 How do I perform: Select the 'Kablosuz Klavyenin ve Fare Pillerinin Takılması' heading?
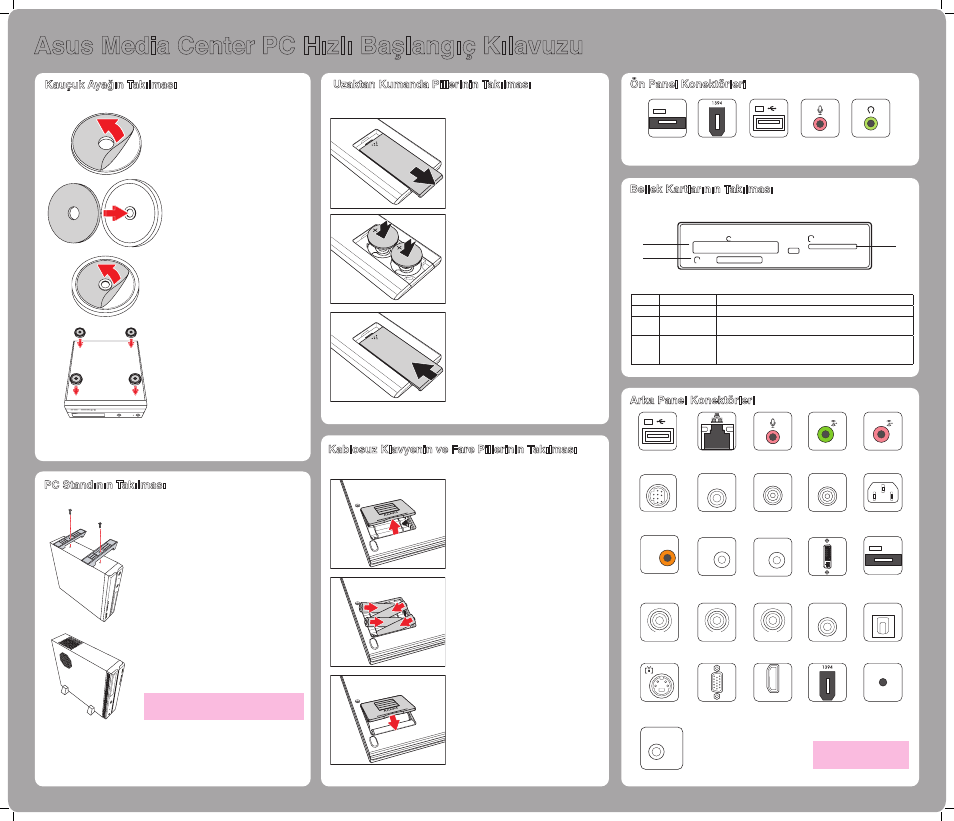[453, 449]
